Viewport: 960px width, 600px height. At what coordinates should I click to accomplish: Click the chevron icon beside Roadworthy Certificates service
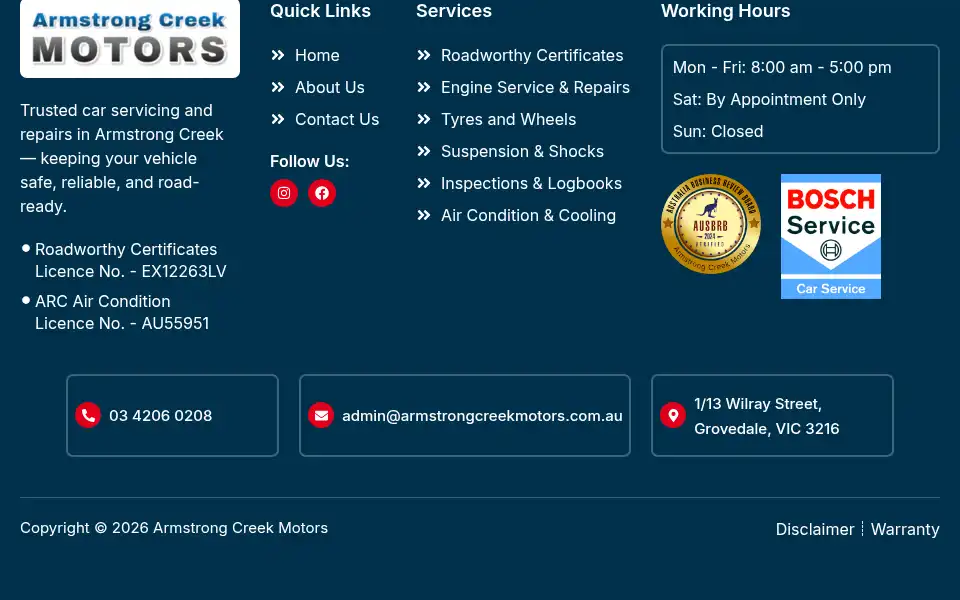(424, 55)
